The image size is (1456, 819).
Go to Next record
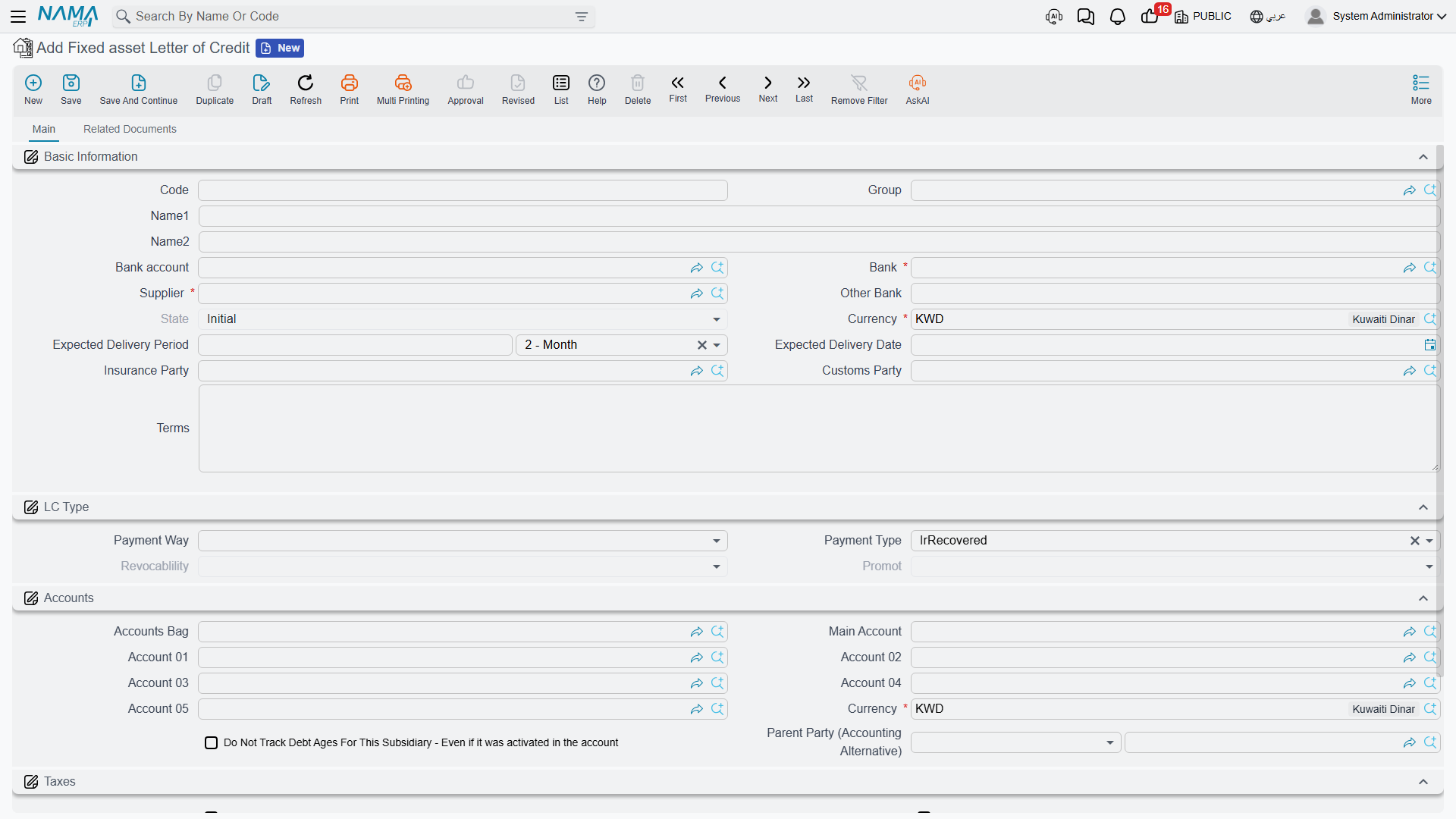[x=768, y=88]
